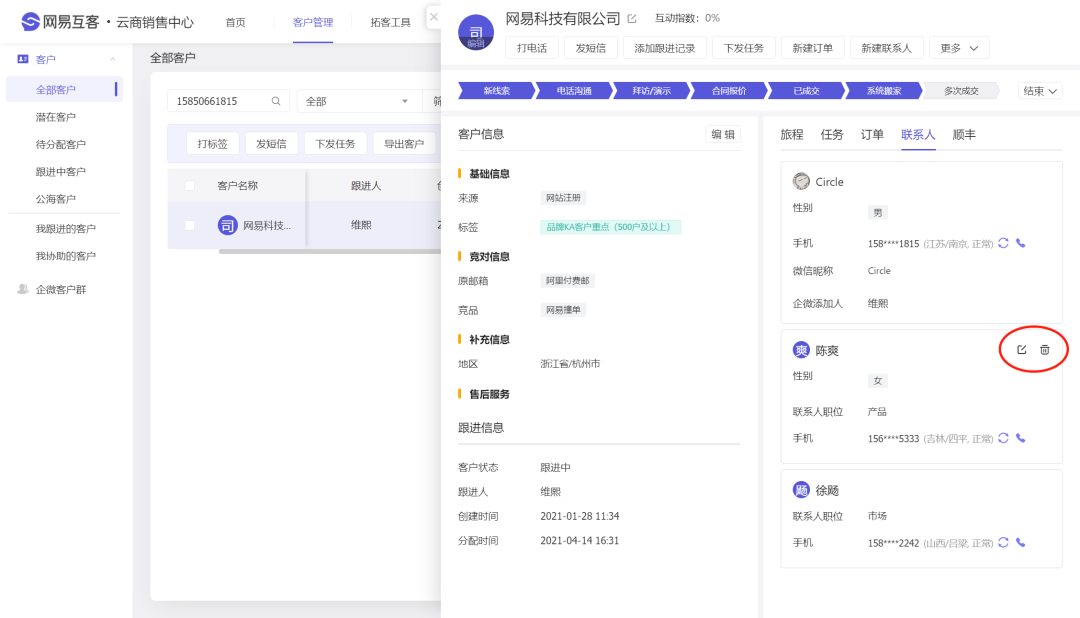Switch to the 订单 tab
The image size is (1080, 618).
(872, 134)
